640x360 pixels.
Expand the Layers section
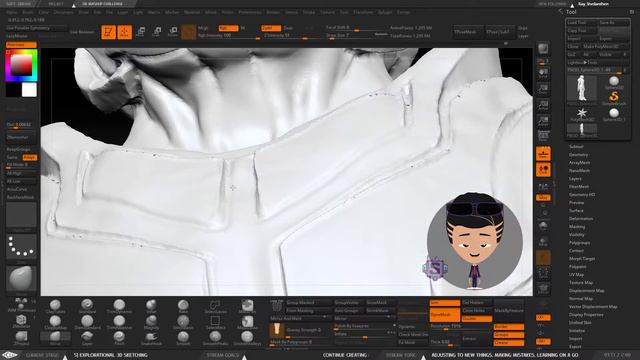575,179
